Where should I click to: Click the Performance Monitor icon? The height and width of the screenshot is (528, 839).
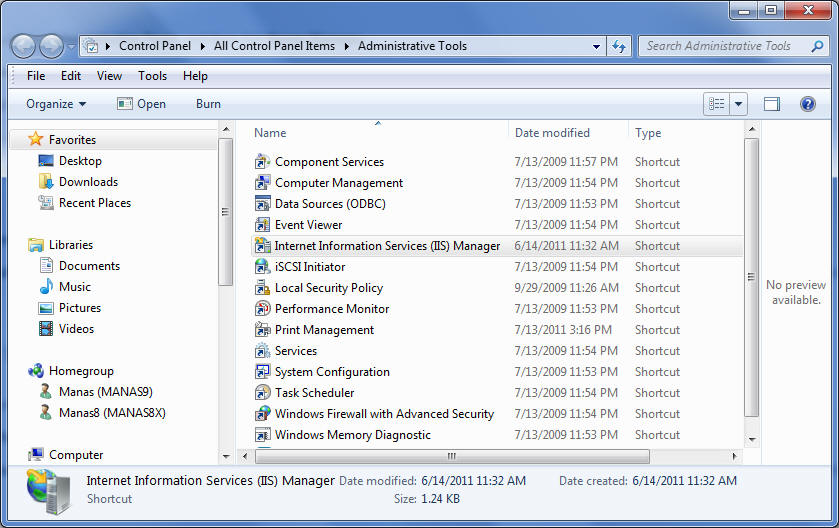[262, 309]
